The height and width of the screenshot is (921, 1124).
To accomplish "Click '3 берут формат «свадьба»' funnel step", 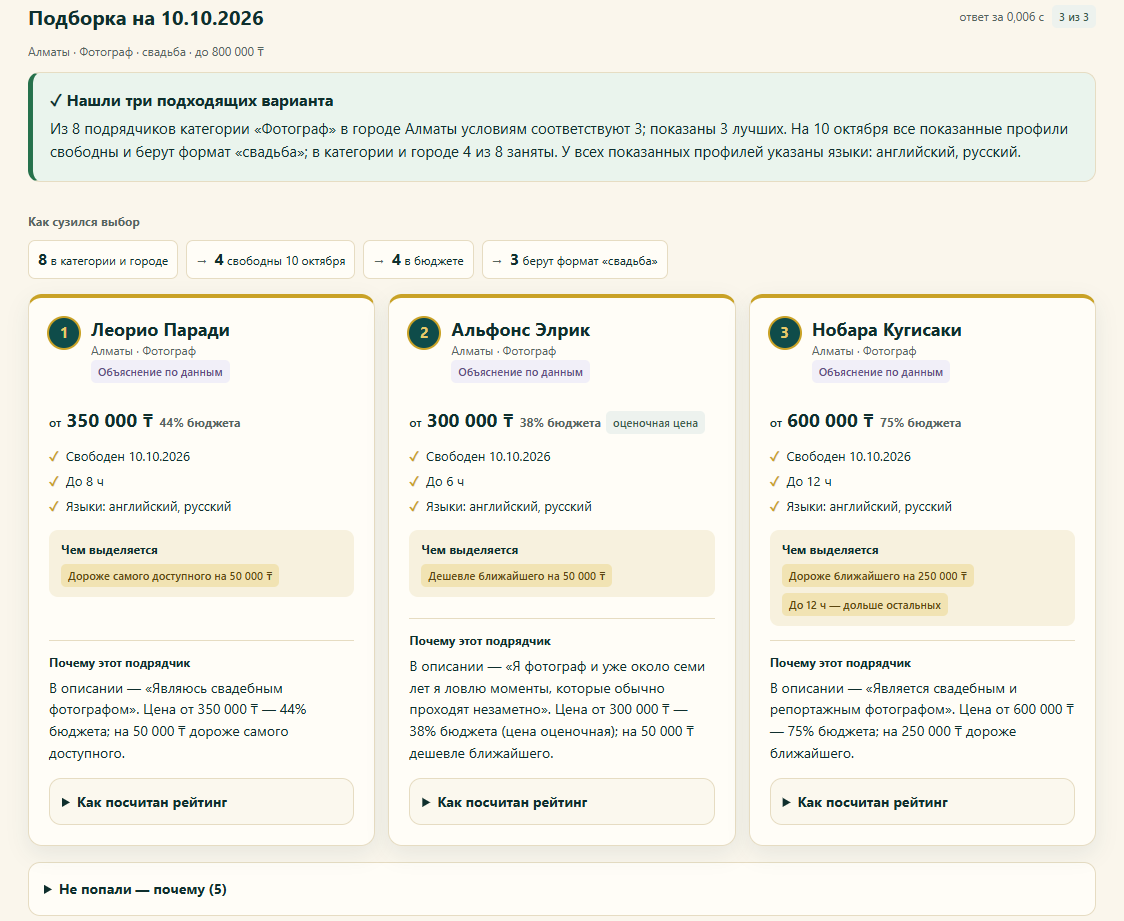I will [575, 260].
